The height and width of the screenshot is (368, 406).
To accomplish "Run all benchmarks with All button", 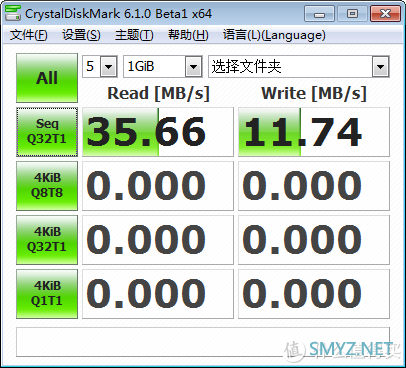I will tap(47, 78).
